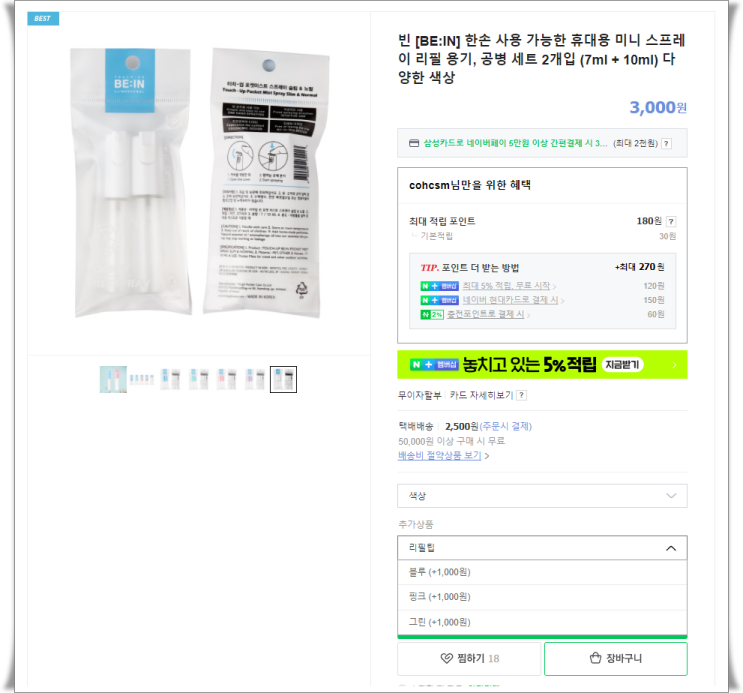Click the question mark after 카드 자세히보기
743x693 pixels.
(521, 395)
